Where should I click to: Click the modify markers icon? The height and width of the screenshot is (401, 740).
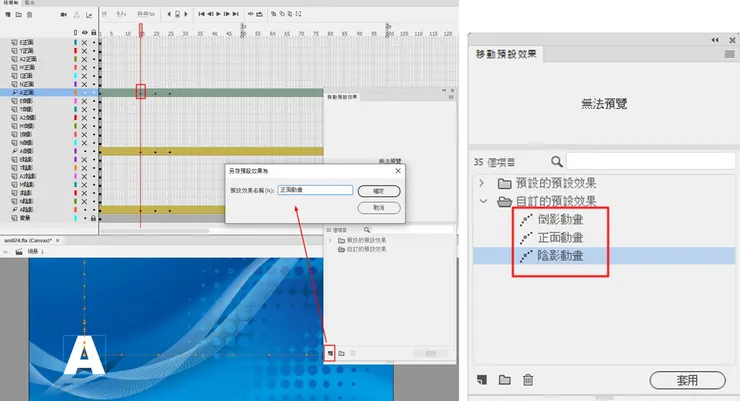[298, 14]
